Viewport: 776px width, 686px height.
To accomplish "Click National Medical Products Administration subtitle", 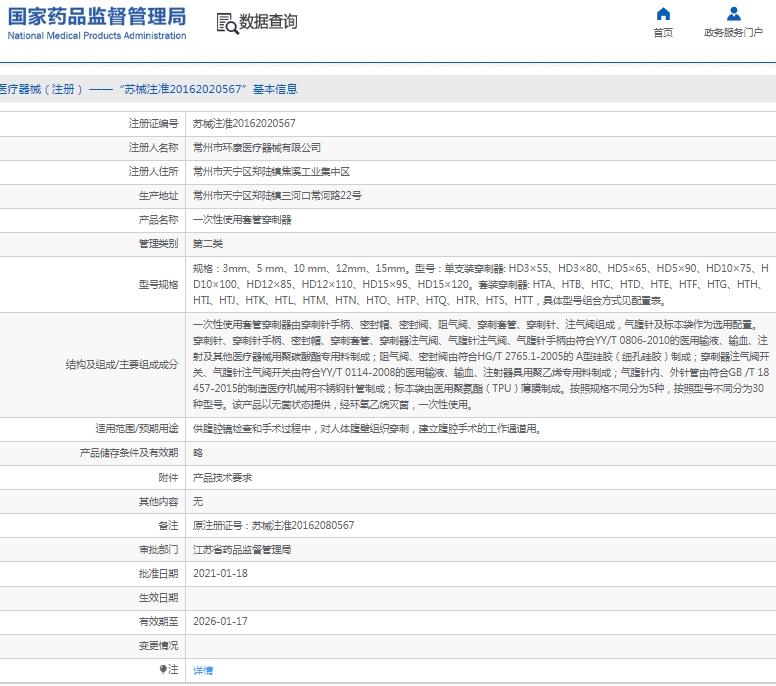I will coord(97,36).
